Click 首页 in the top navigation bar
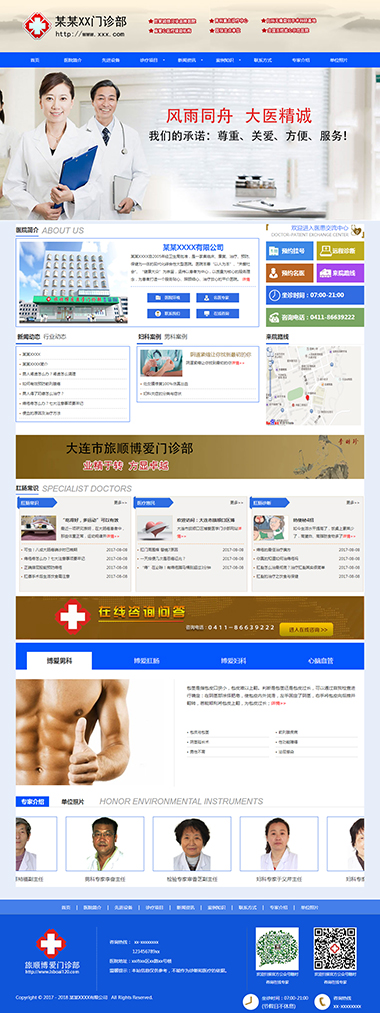Screen dimensions: 380x1013 tap(35, 59)
